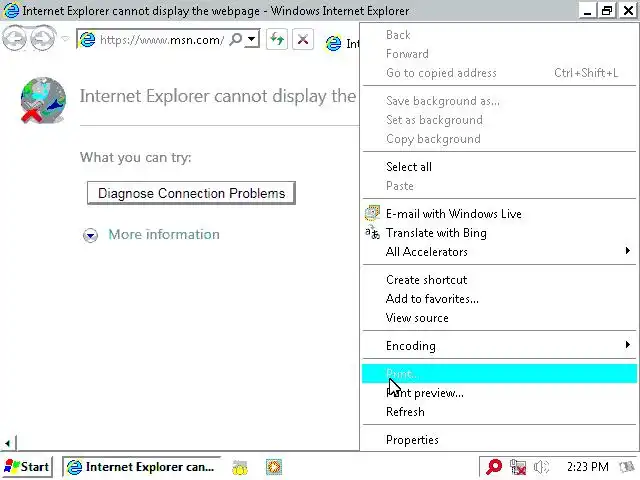
Task: Open the recent pages dropdown arrow
Action: (x=65, y=39)
